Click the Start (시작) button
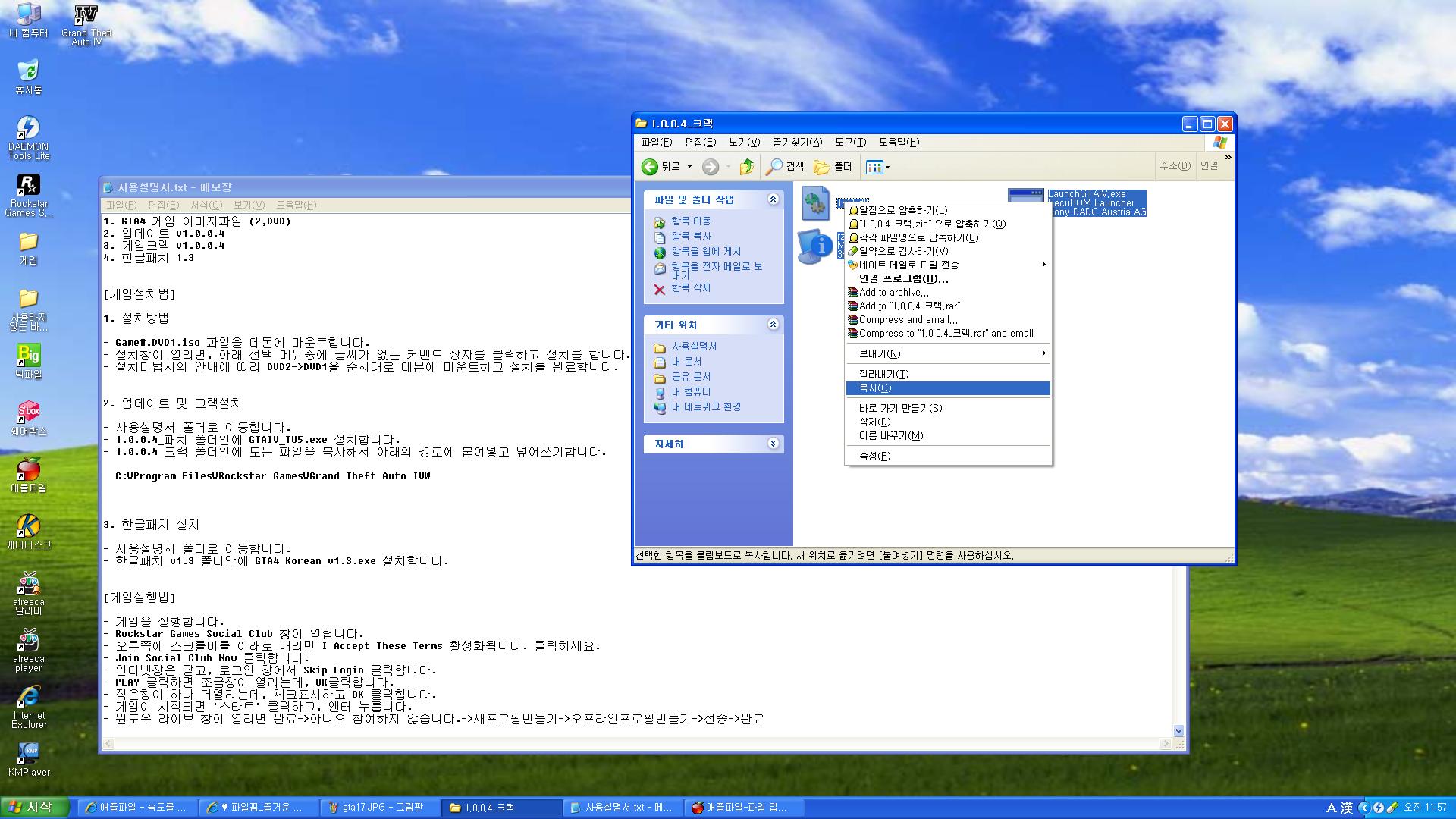Screen dimensions: 1456x819 (x=35, y=808)
